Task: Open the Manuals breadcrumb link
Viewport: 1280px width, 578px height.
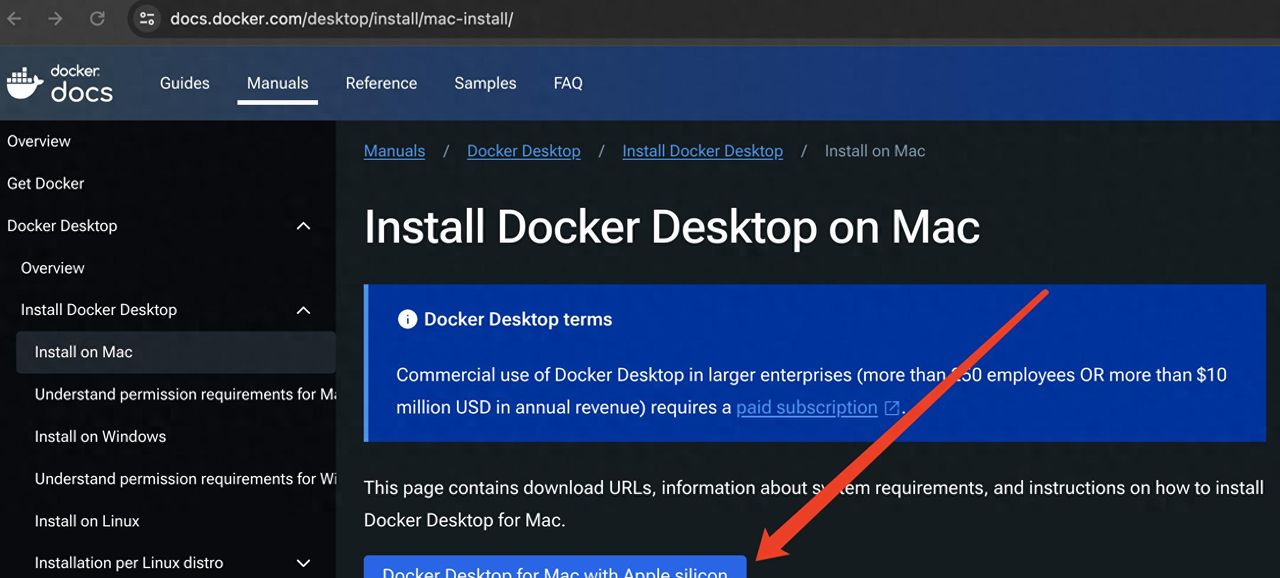Action: pos(394,150)
